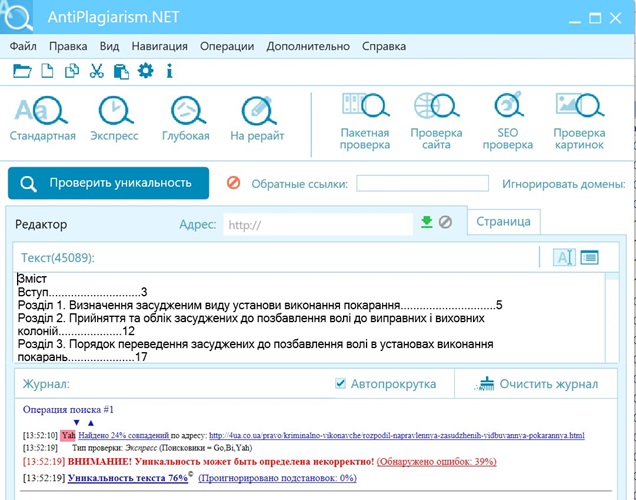Screen dimensions: 636x500
Task: Open SEO проверка tool
Action: coord(508,122)
